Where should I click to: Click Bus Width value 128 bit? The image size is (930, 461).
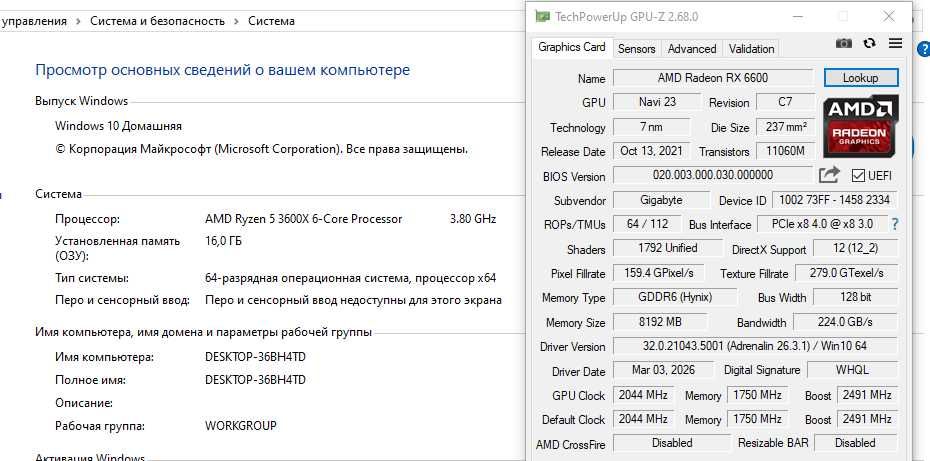[855, 297]
